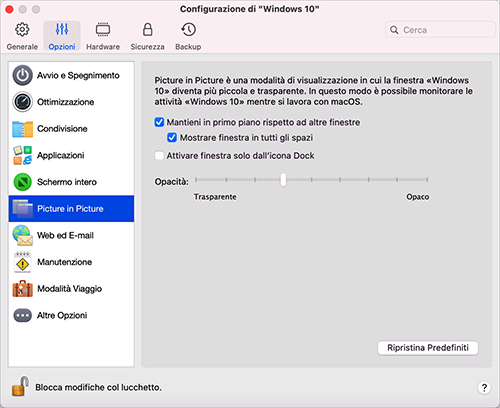Viewport: 500px width, 408px height.
Task: Open the Sicurezza padlock icon tab
Action: (x=147, y=29)
